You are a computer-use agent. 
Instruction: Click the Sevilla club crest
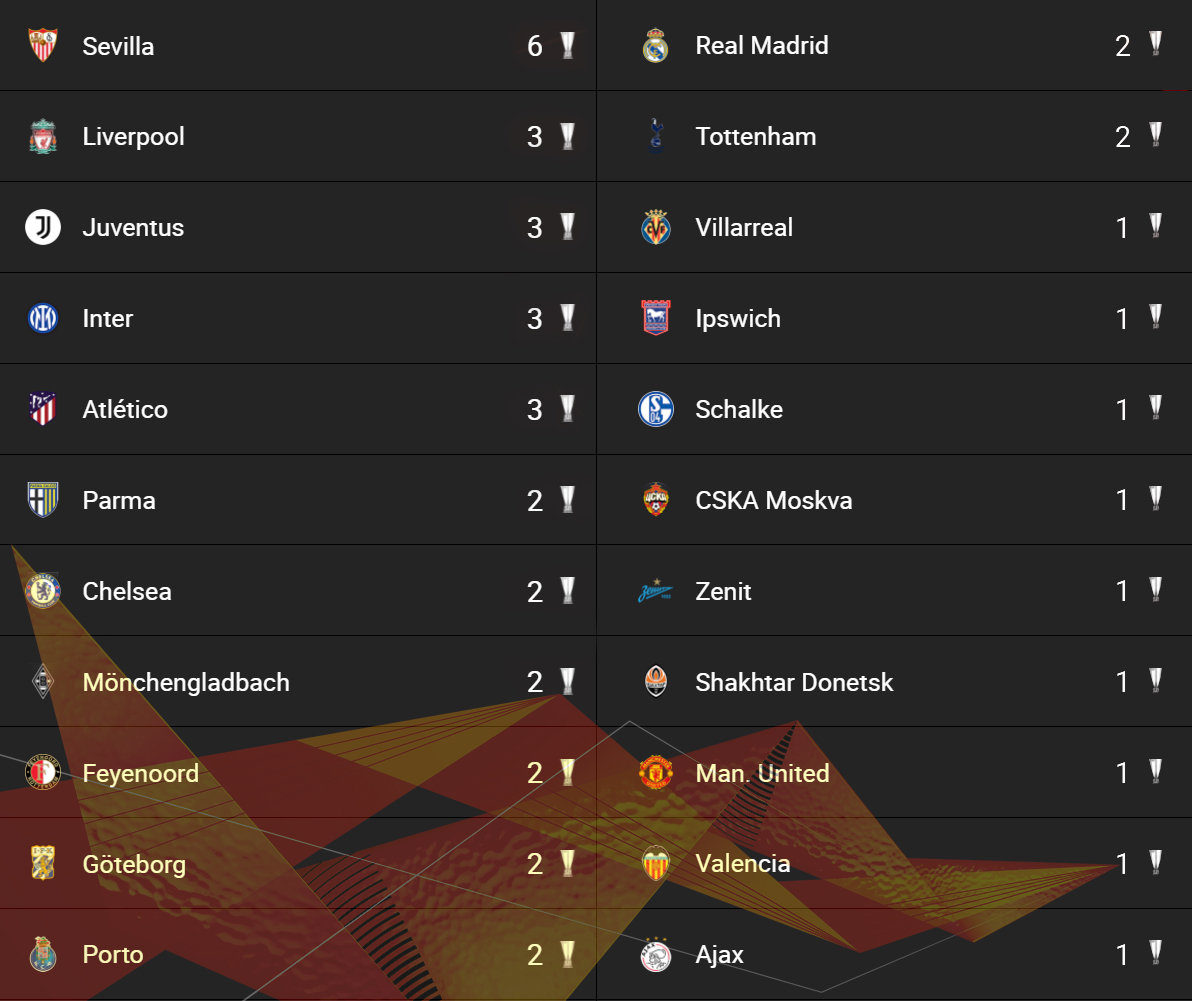tap(43, 46)
